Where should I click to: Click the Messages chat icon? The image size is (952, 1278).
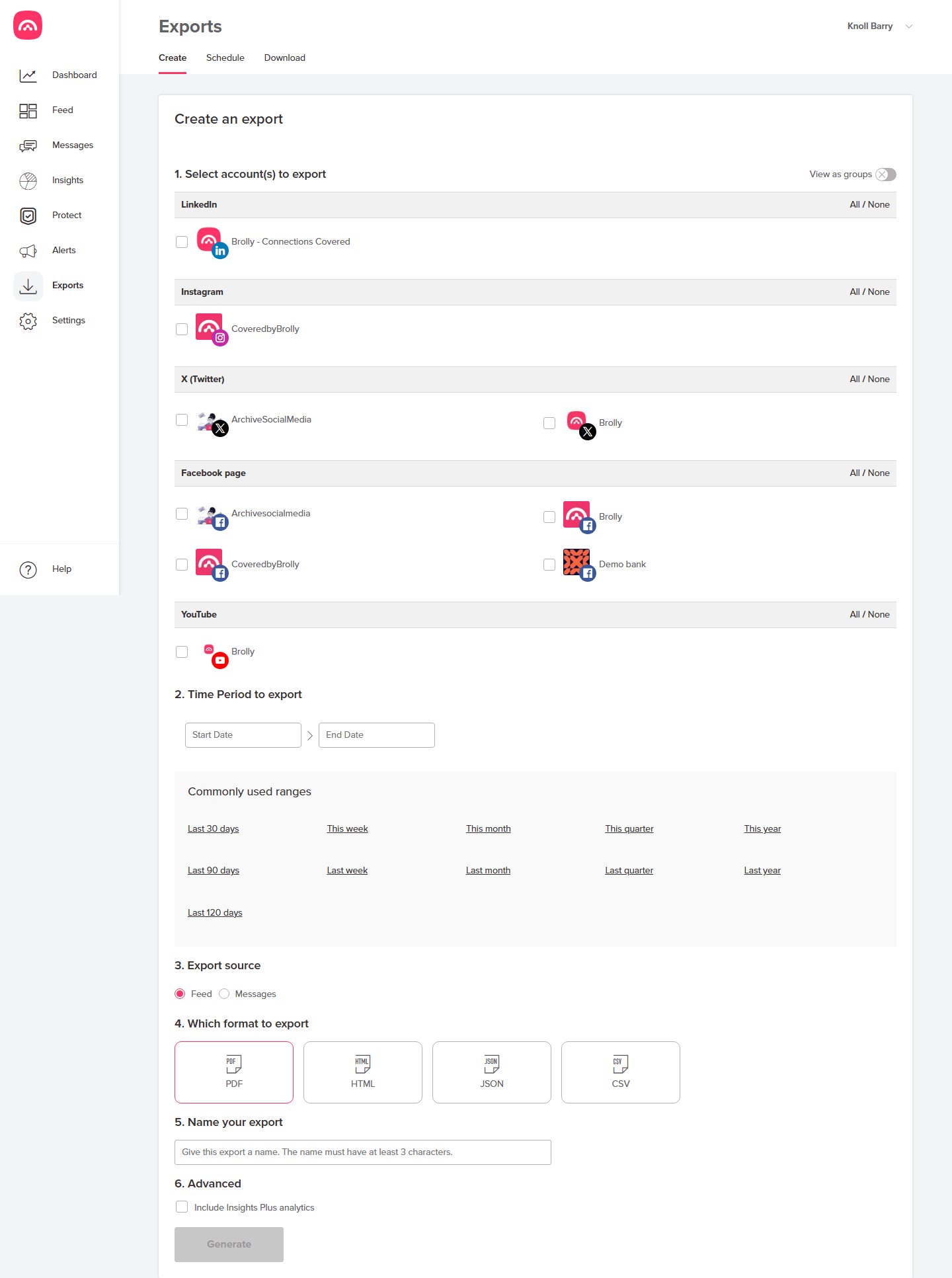pyautogui.click(x=28, y=145)
